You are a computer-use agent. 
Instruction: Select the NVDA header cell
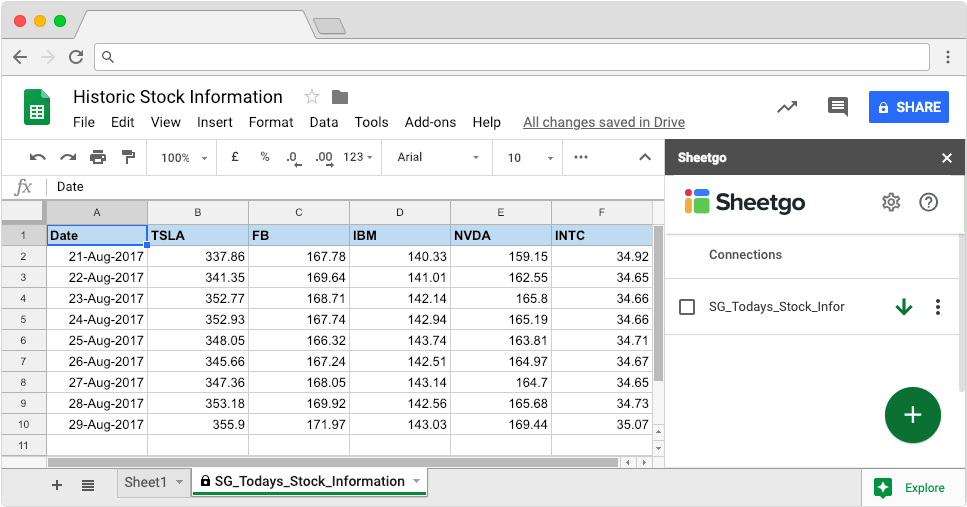tap(501, 236)
